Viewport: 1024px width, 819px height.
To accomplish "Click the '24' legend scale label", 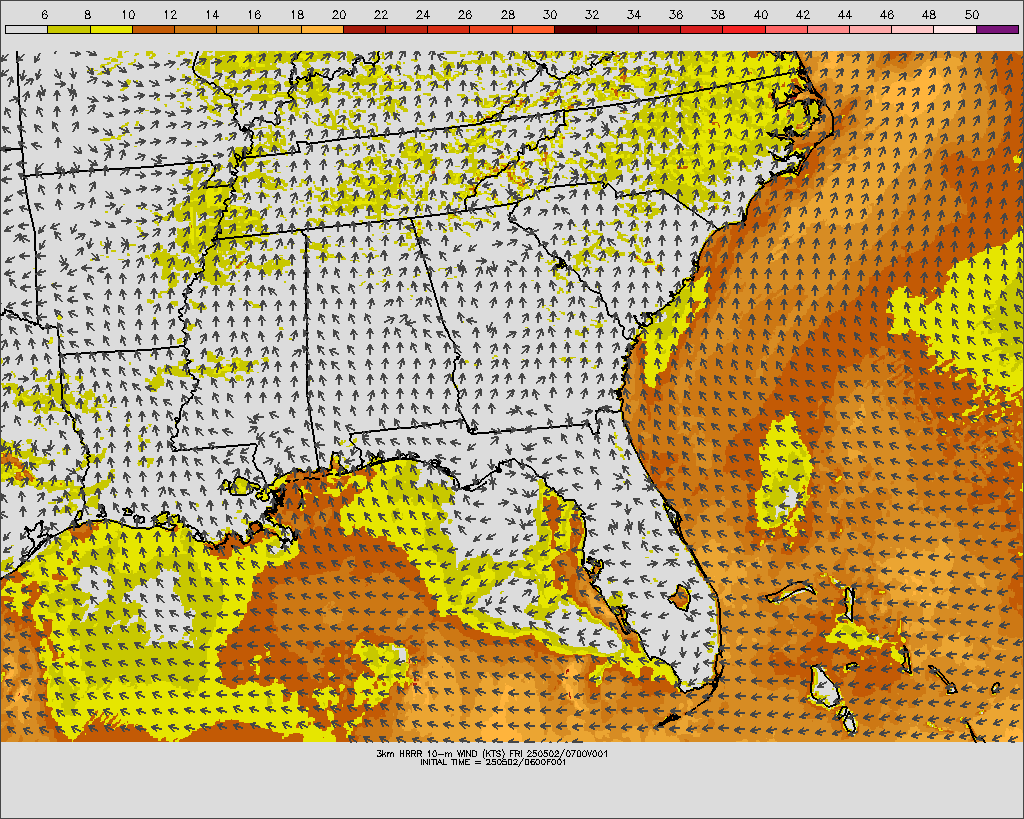I will tap(423, 14).
